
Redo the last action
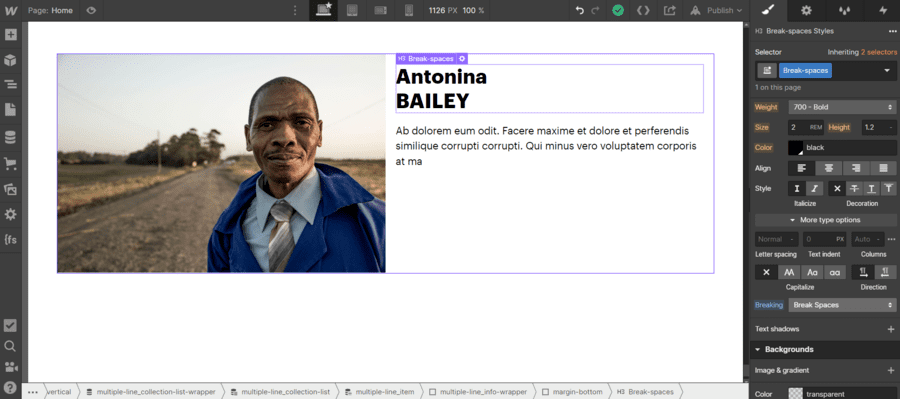point(595,10)
